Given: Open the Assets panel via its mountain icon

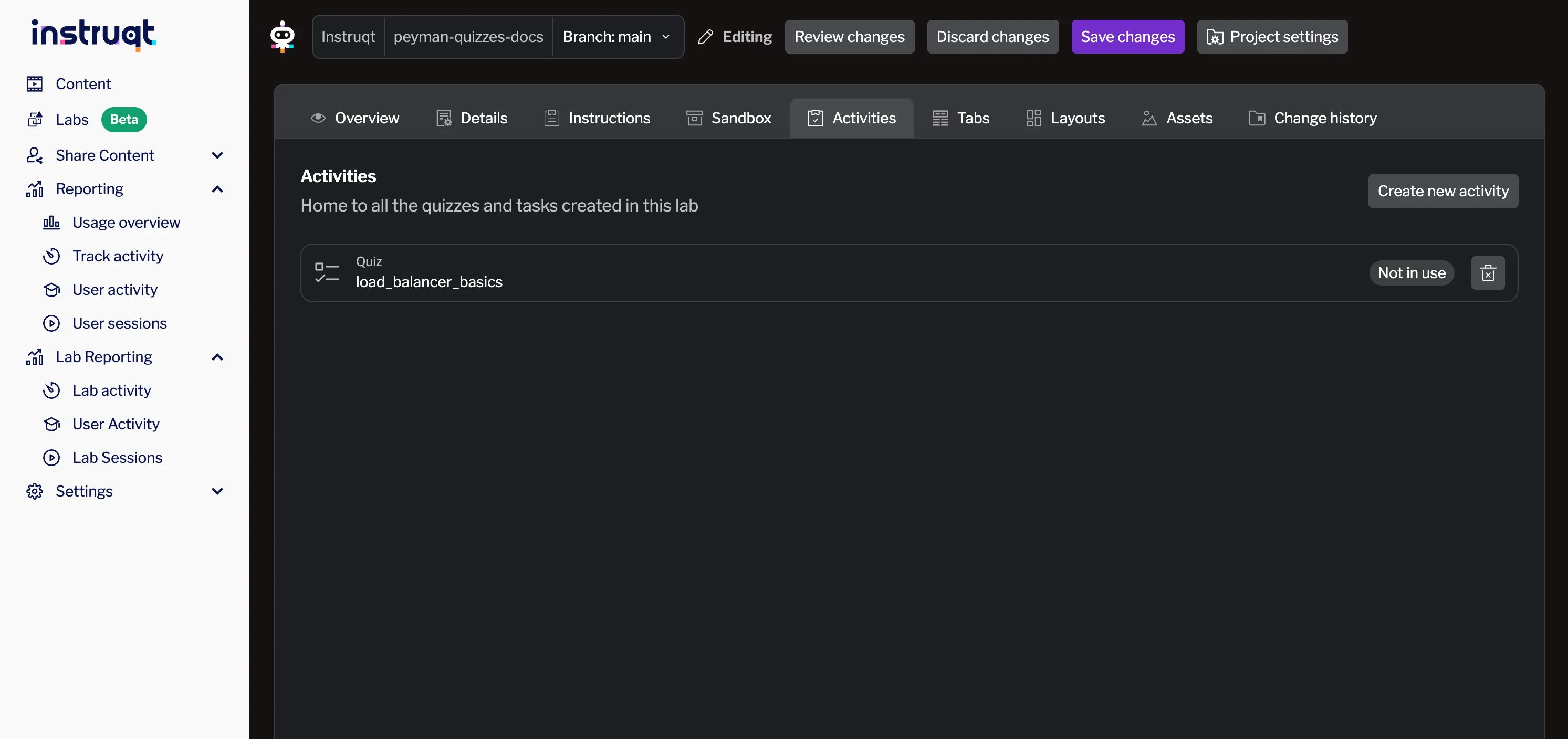Looking at the screenshot, I should tap(1149, 118).
